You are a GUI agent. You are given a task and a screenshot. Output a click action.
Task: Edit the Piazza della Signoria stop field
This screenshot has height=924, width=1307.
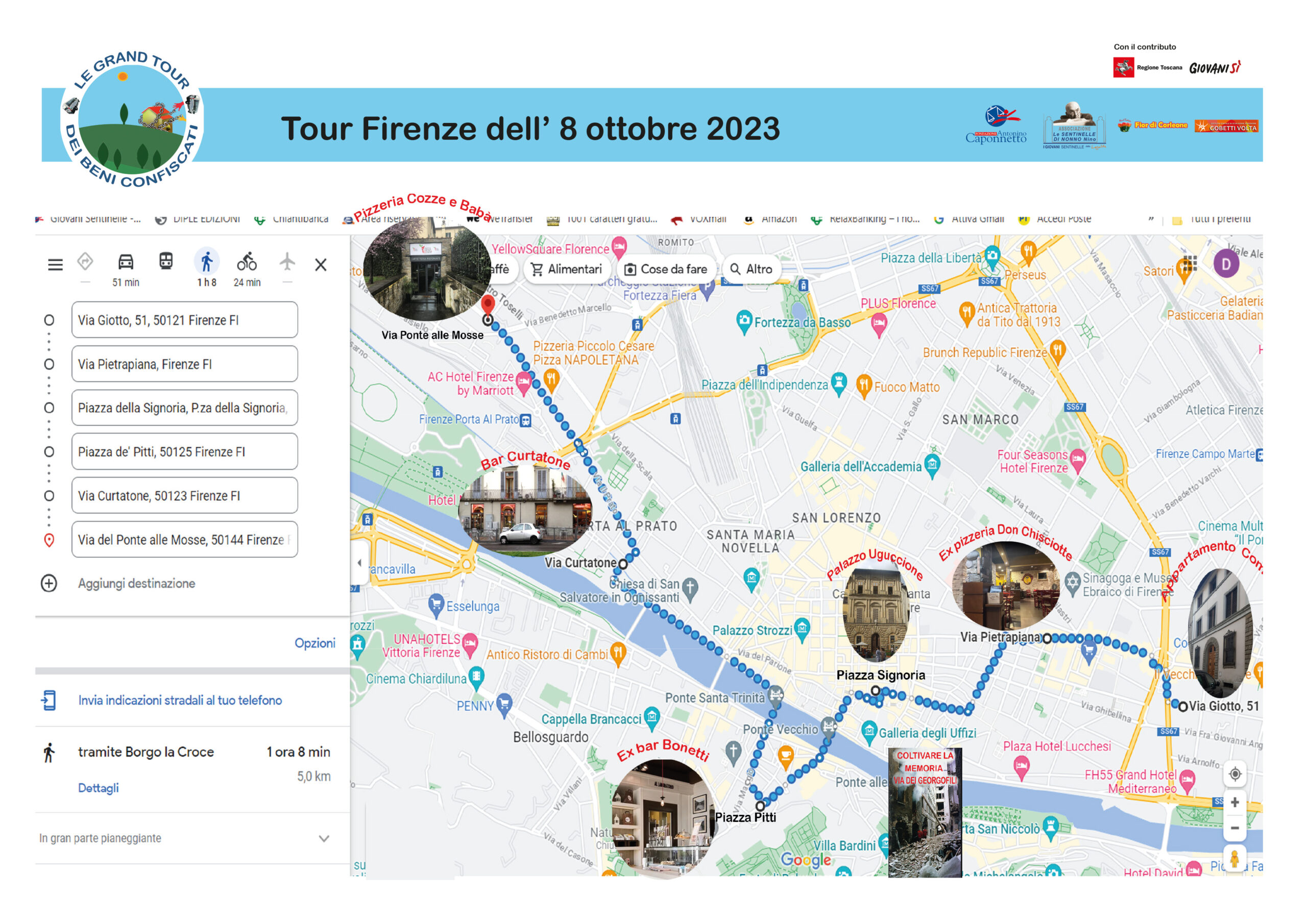pos(184,407)
